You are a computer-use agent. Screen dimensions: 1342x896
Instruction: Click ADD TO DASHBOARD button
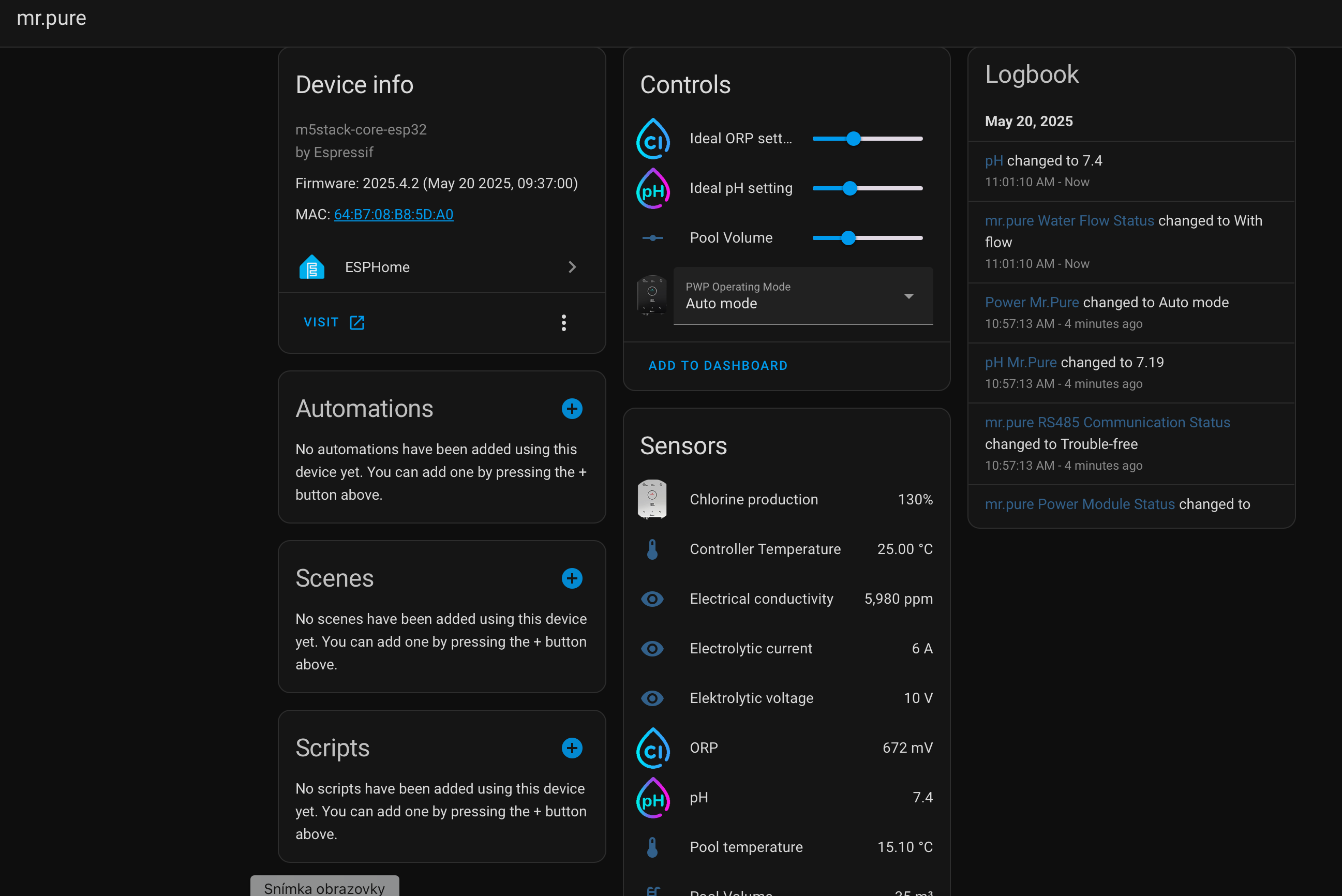click(x=718, y=366)
